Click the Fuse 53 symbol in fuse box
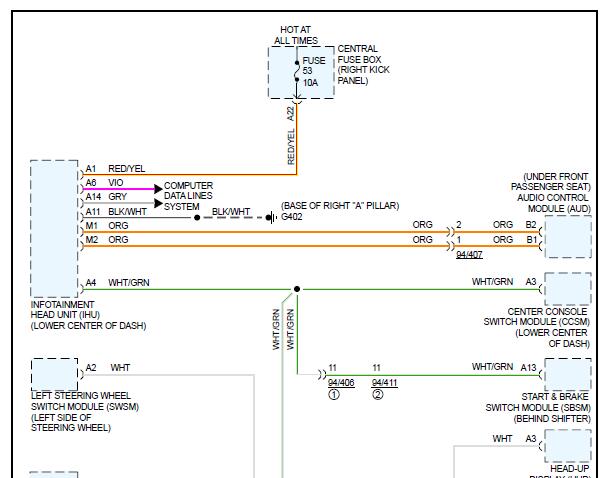The height and width of the screenshot is (478, 605). pyautogui.click(x=297, y=72)
